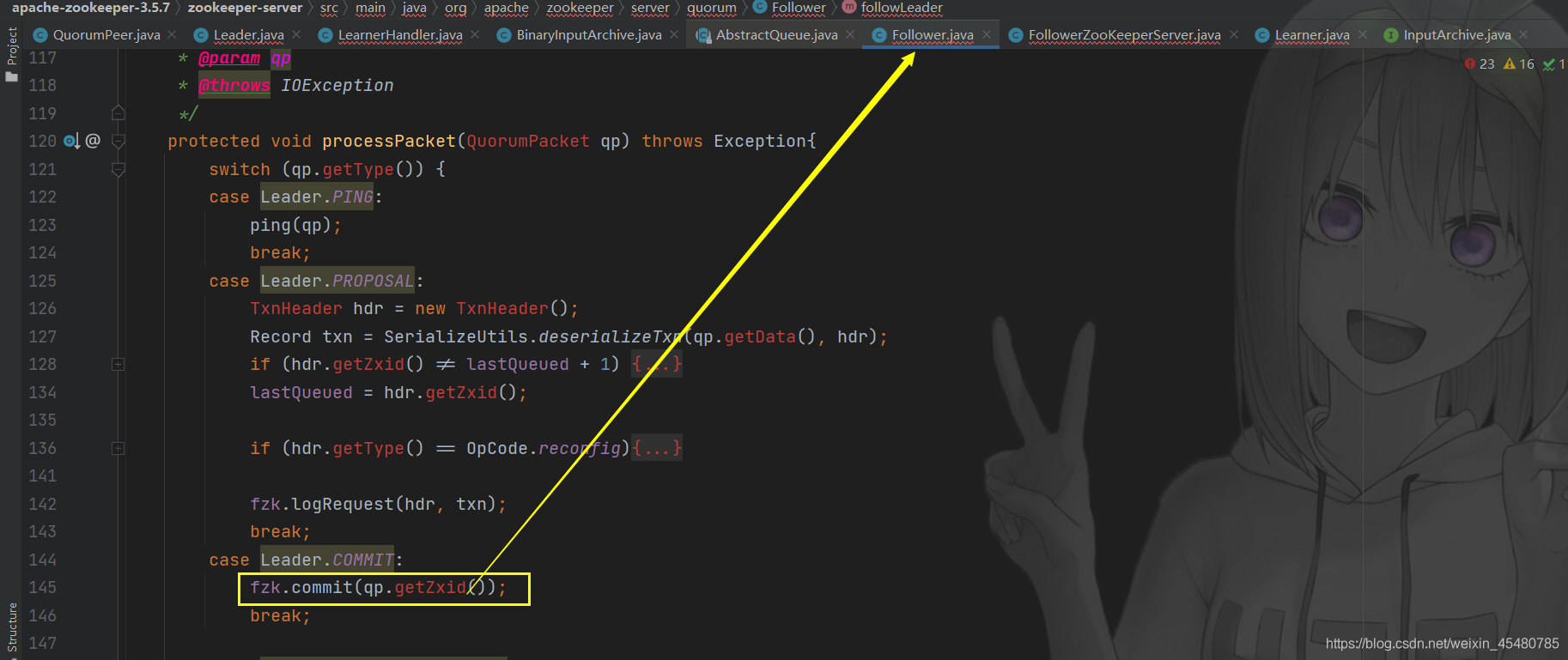The width and height of the screenshot is (1568, 660).
Task: Click line number 145 in the gutter
Action: 43,587
